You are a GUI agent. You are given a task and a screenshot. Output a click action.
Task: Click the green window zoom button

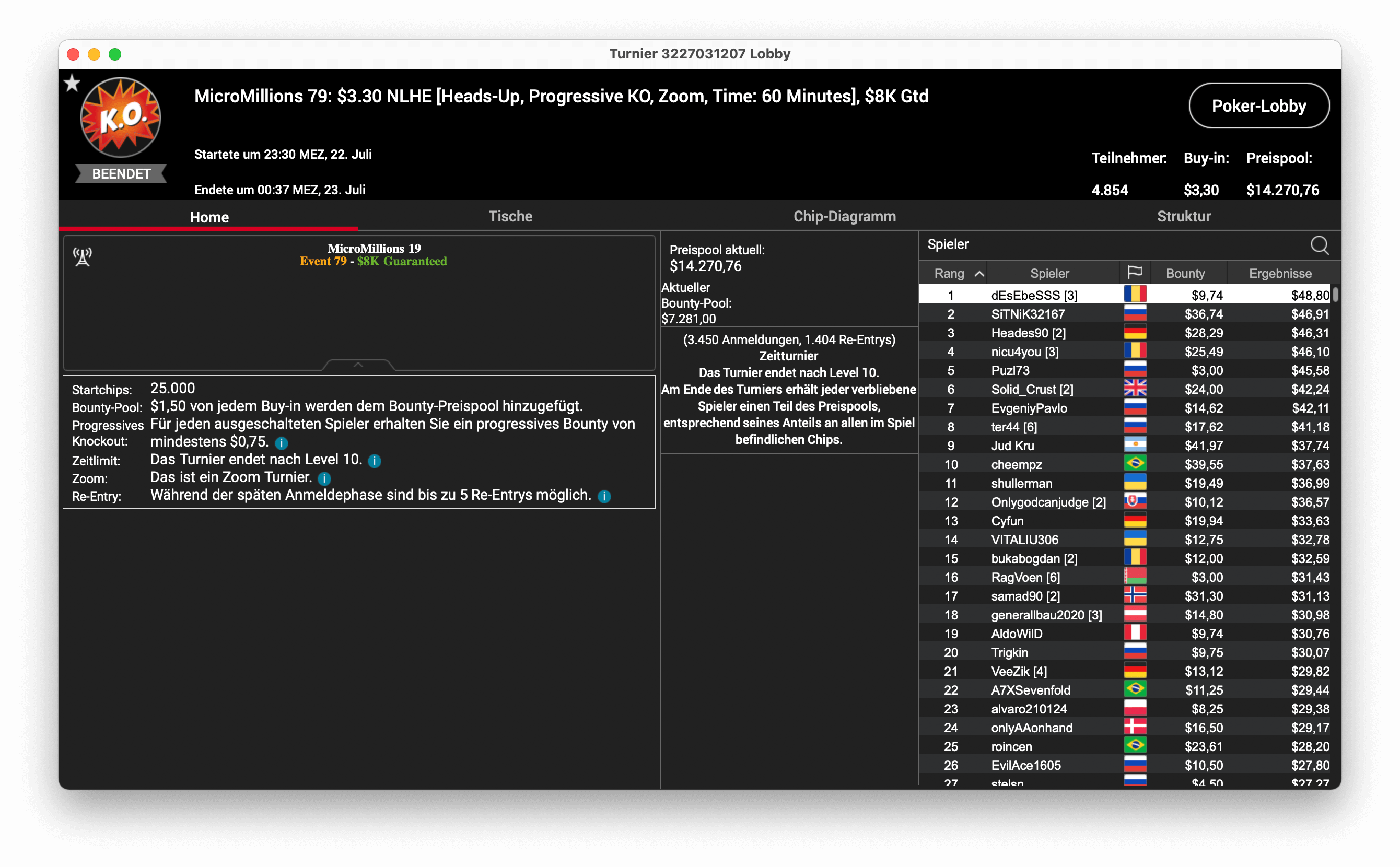click(115, 54)
